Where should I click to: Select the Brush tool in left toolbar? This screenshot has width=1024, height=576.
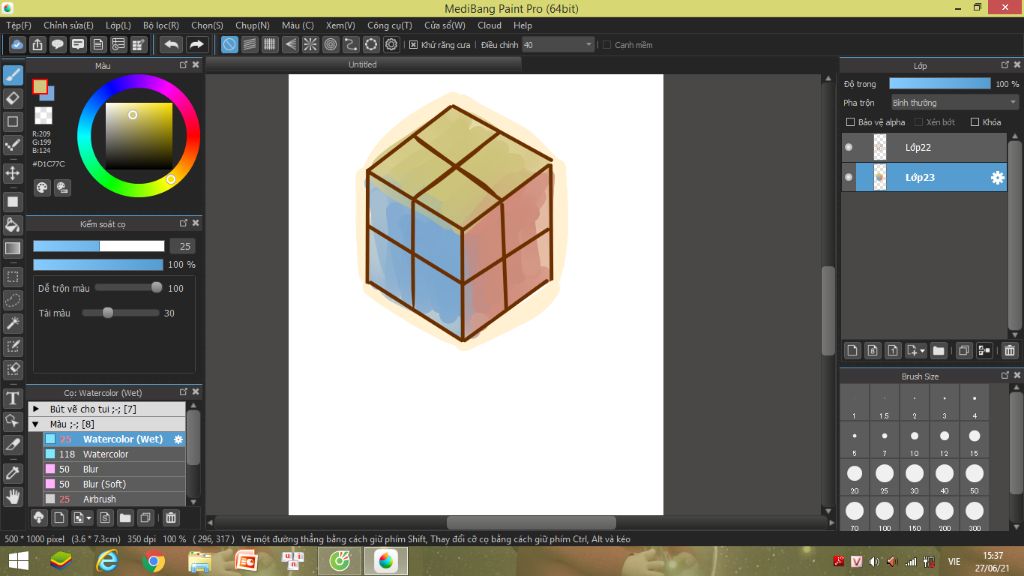pos(13,75)
